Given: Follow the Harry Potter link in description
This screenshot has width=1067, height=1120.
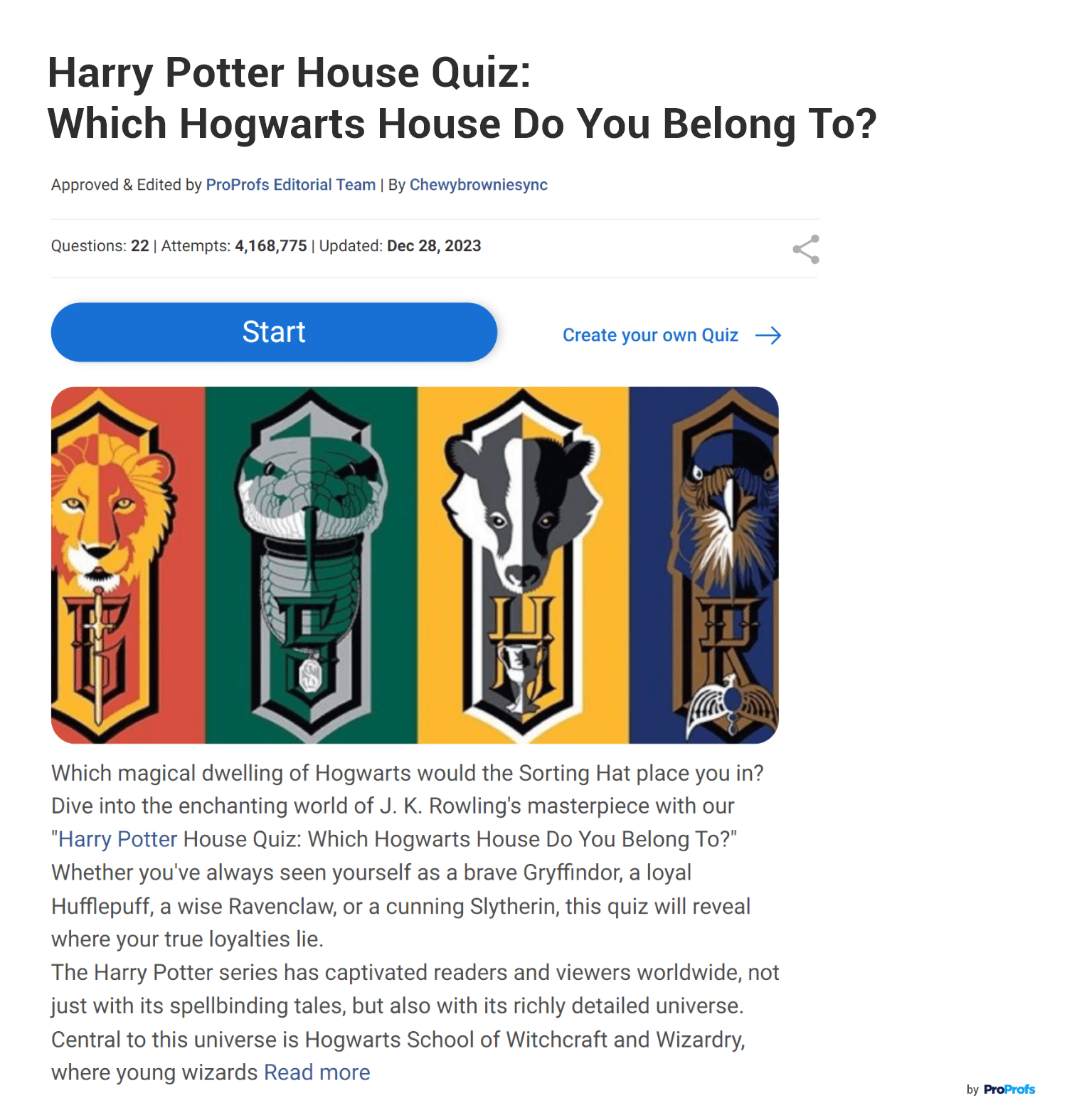Looking at the screenshot, I should (x=117, y=839).
